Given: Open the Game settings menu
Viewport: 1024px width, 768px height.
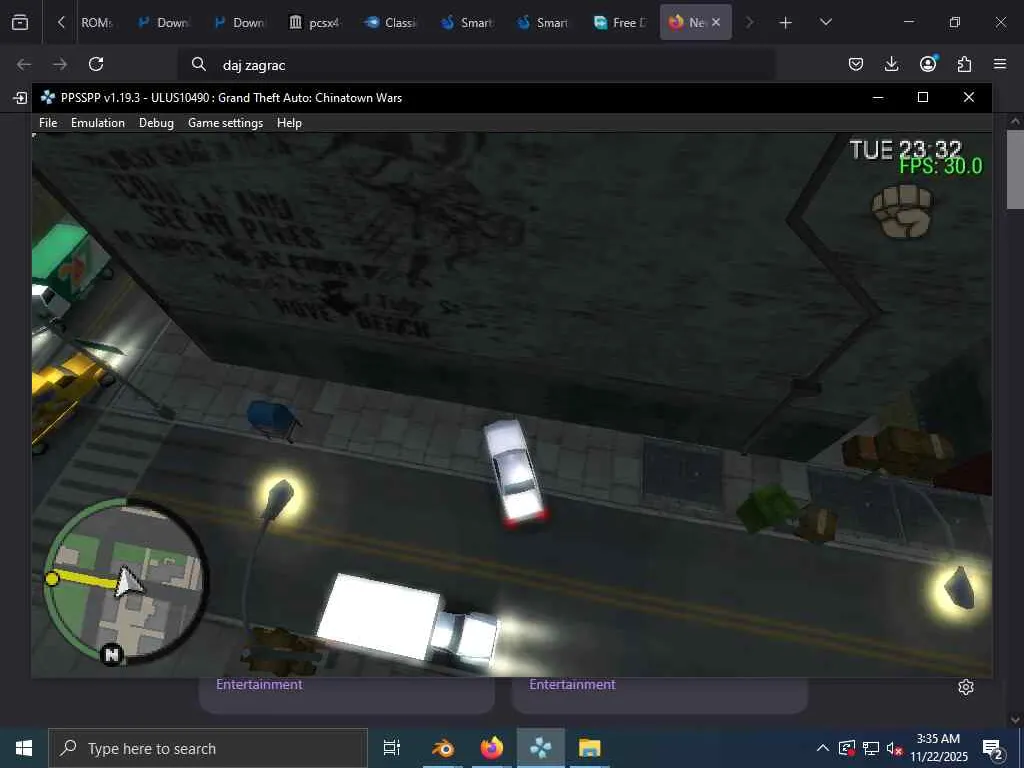Looking at the screenshot, I should coord(225,123).
